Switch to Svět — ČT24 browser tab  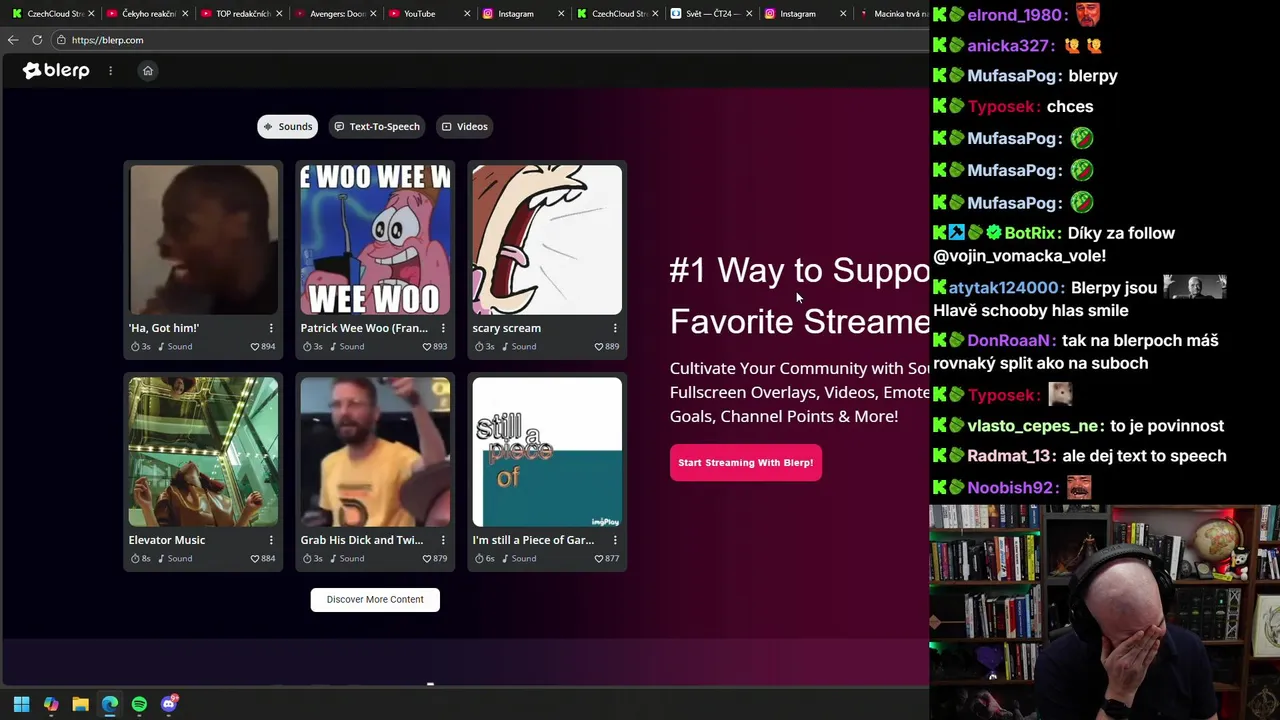tap(706, 14)
